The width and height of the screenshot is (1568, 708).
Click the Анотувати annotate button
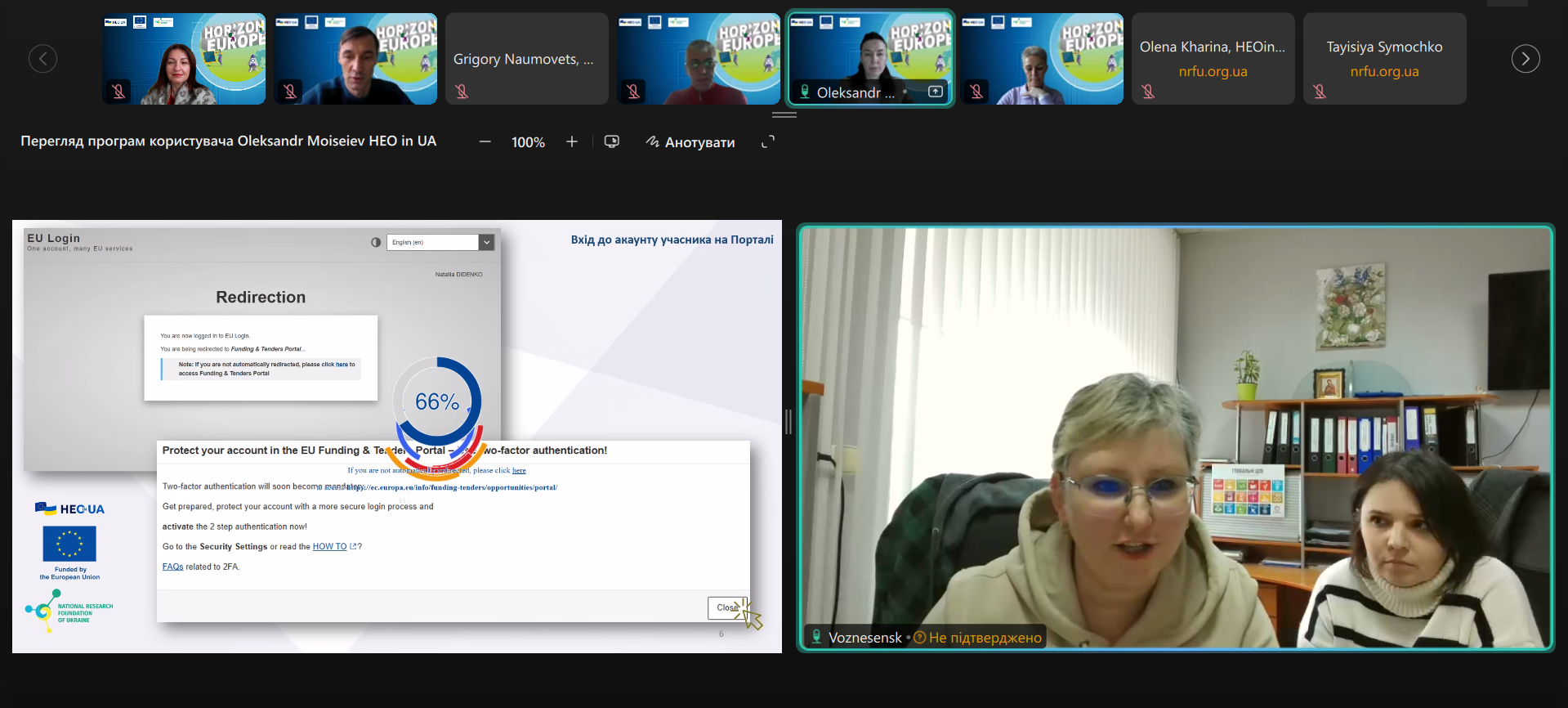690,142
